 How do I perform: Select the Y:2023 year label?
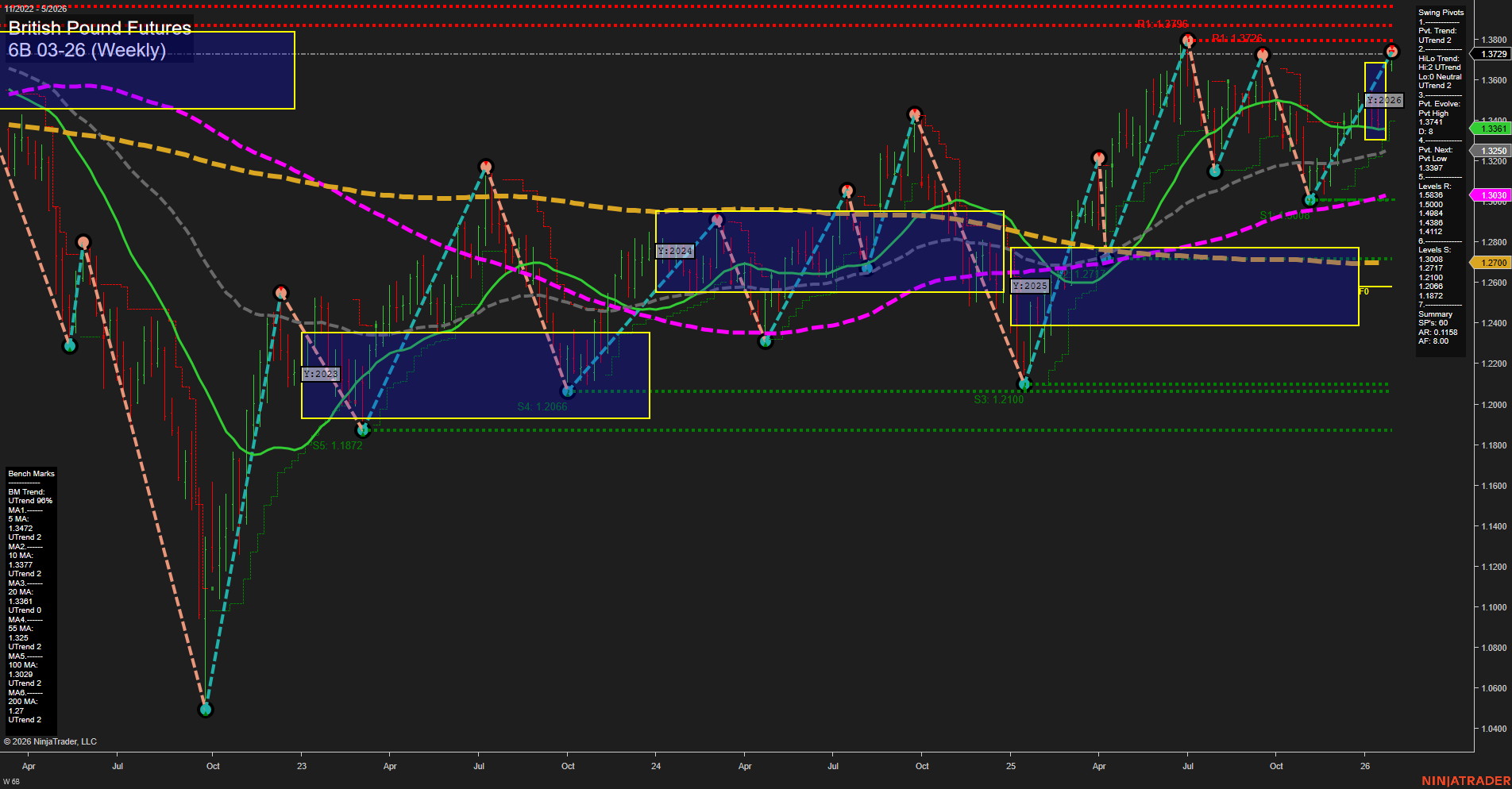[322, 373]
